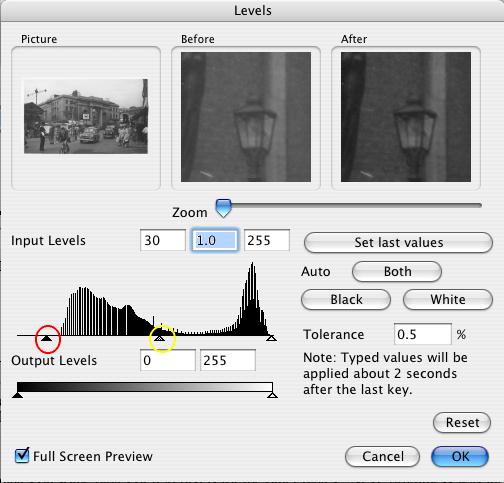
Task: Click the White auto-level button
Action: (x=448, y=299)
